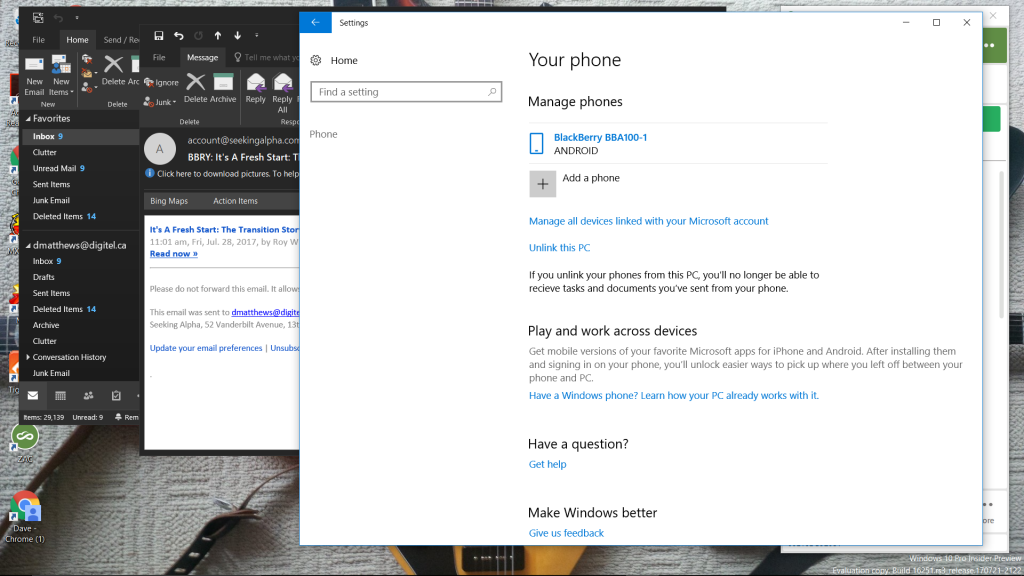Expand the Conversation History folder
The height and width of the screenshot is (576, 1024).
[x=28, y=357]
